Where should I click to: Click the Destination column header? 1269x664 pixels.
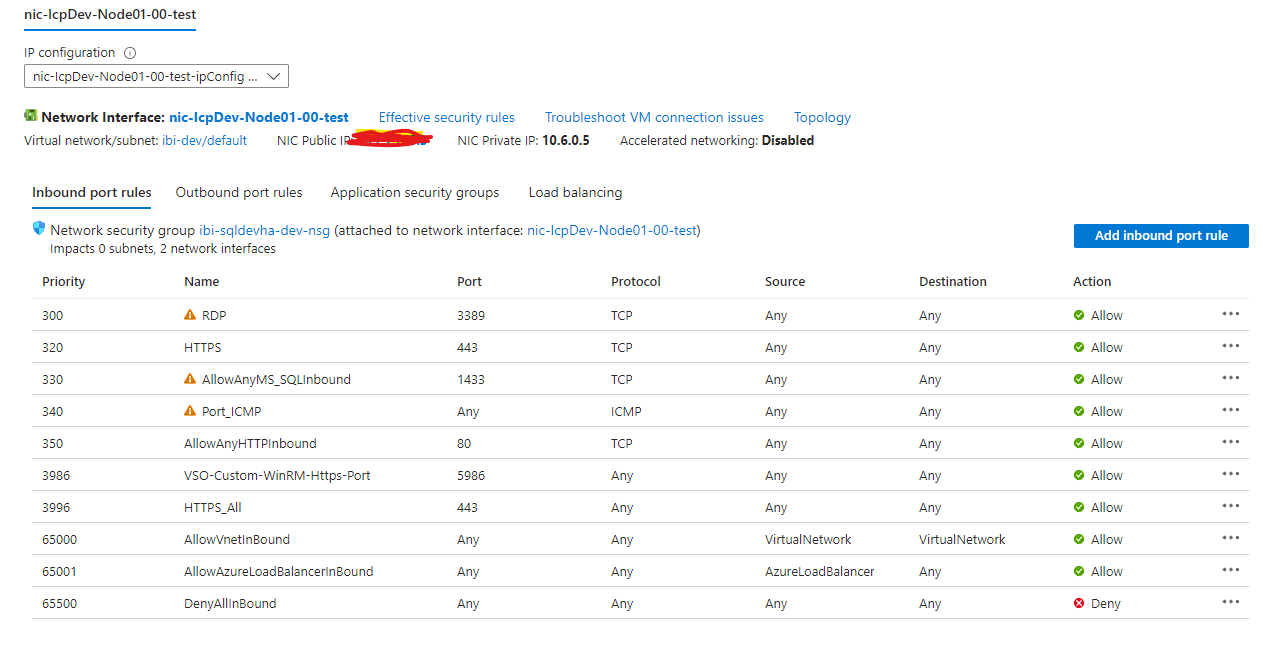click(x=953, y=281)
